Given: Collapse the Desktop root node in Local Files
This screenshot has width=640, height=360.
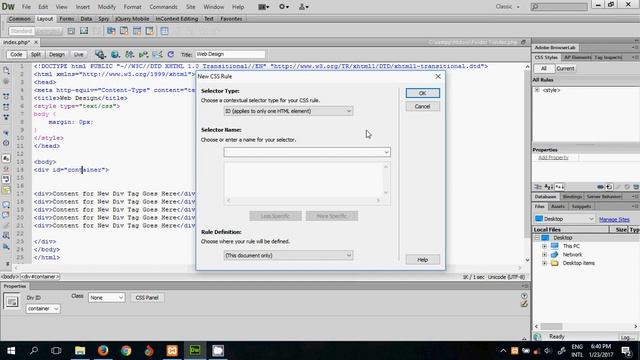Looking at the screenshot, I should (x=537, y=238).
